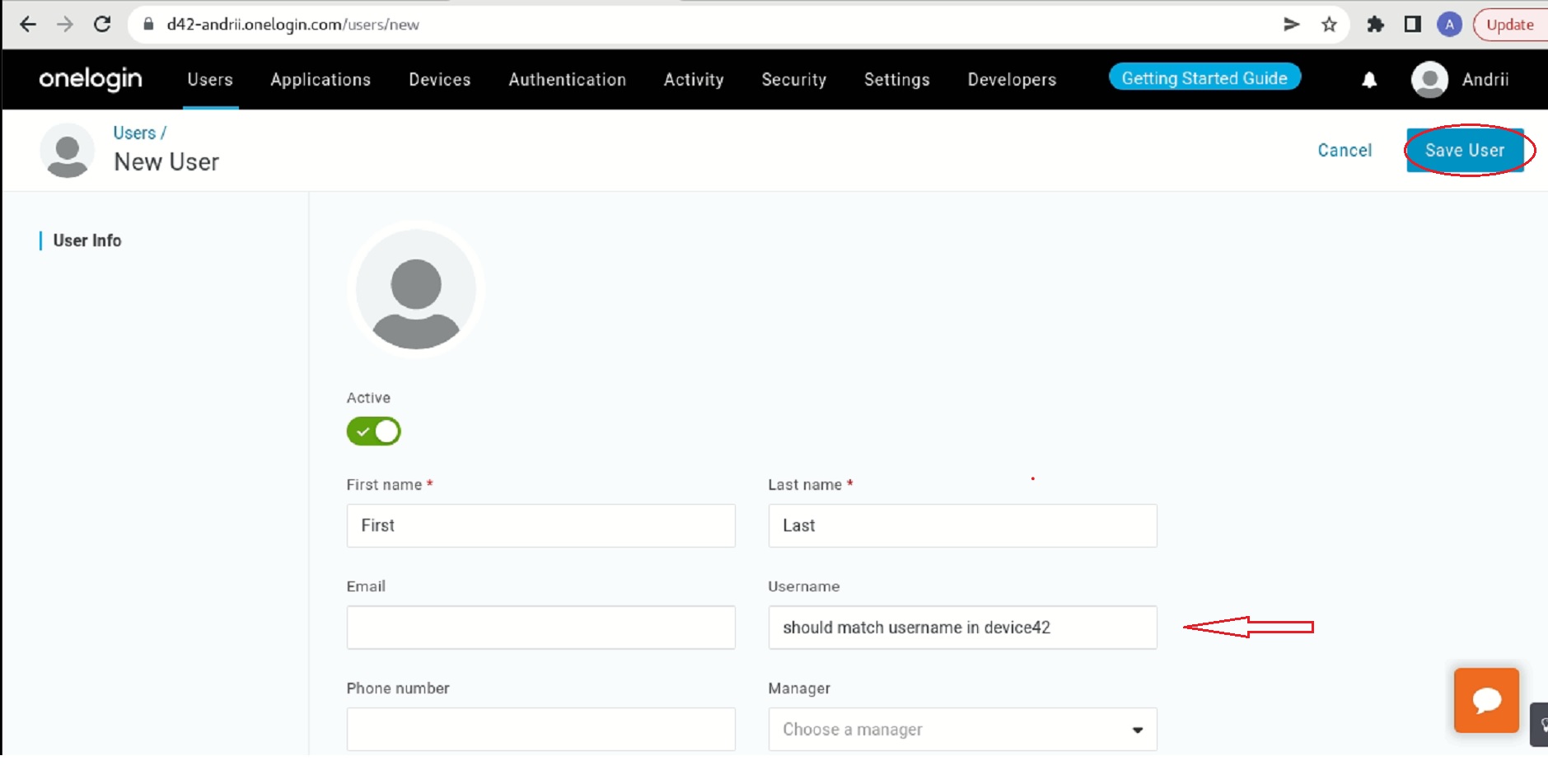1548x784 pixels.
Task: Click the large user photo placeholder
Action: [x=416, y=290]
